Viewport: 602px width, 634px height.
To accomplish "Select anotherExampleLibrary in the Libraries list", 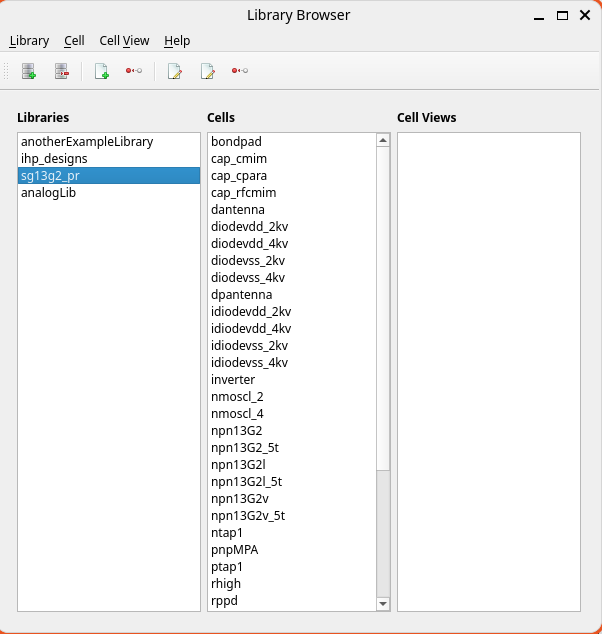I will coord(87,142).
